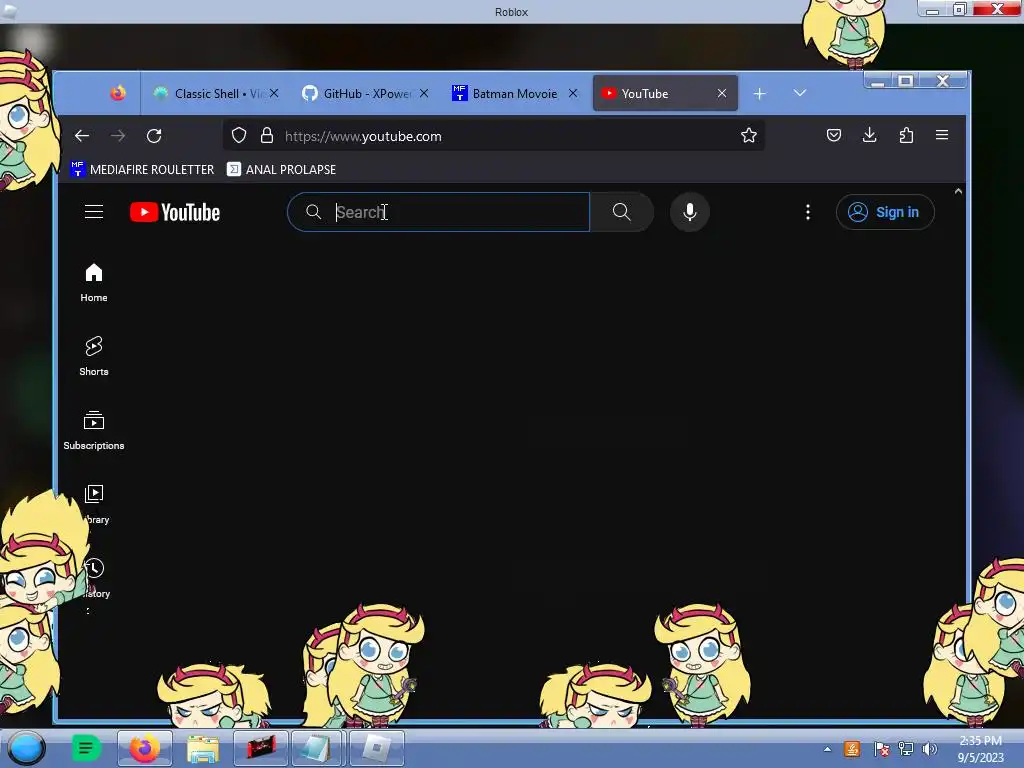Click the browser forward arrow button
1024x768 pixels.
click(x=118, y=136)
